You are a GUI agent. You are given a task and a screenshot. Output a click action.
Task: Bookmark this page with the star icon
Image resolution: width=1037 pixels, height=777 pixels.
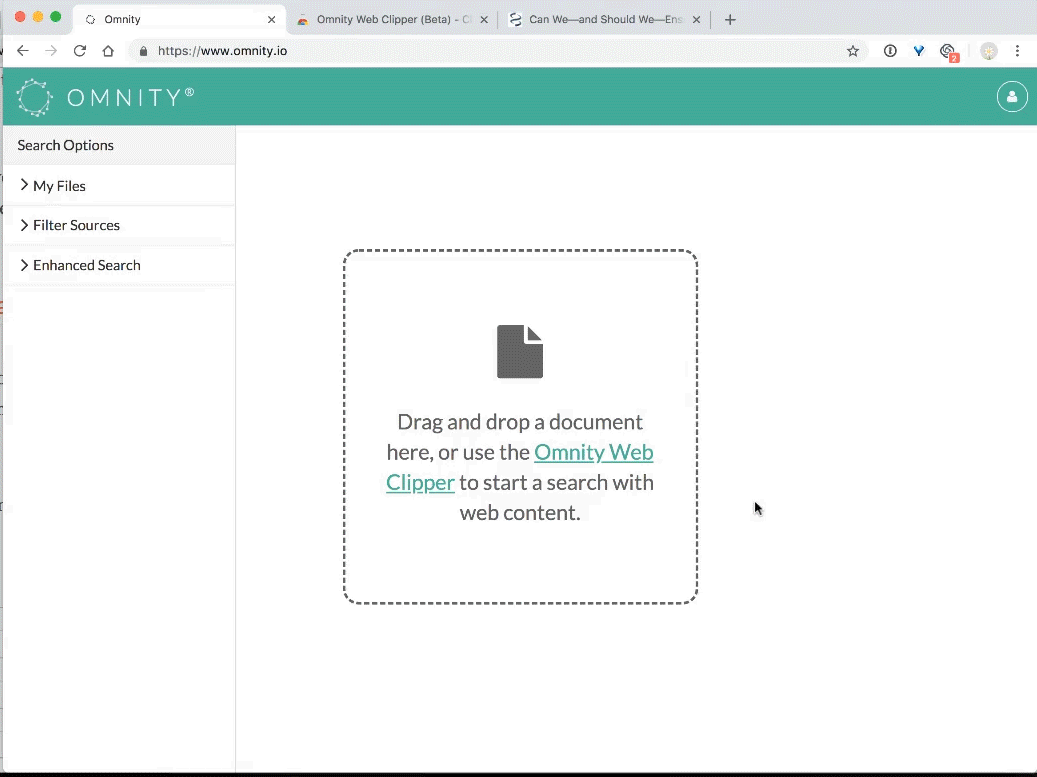[x=853, y=51]
